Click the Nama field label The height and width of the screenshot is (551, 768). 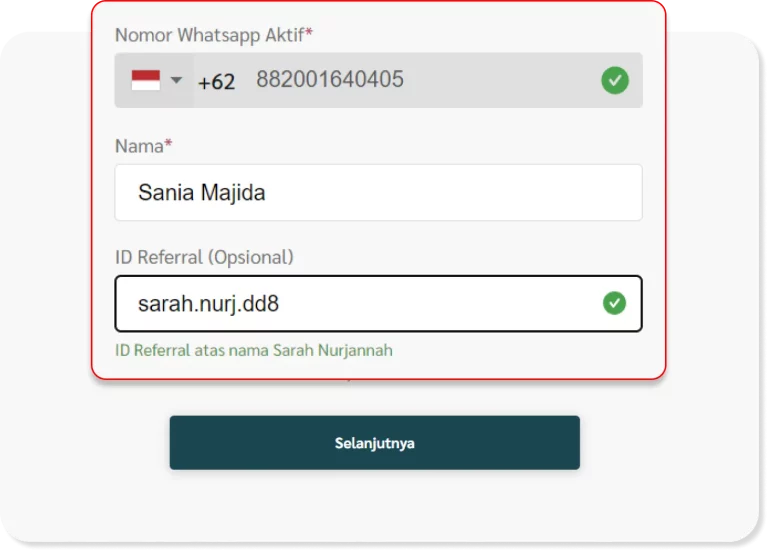coord(139,146)
